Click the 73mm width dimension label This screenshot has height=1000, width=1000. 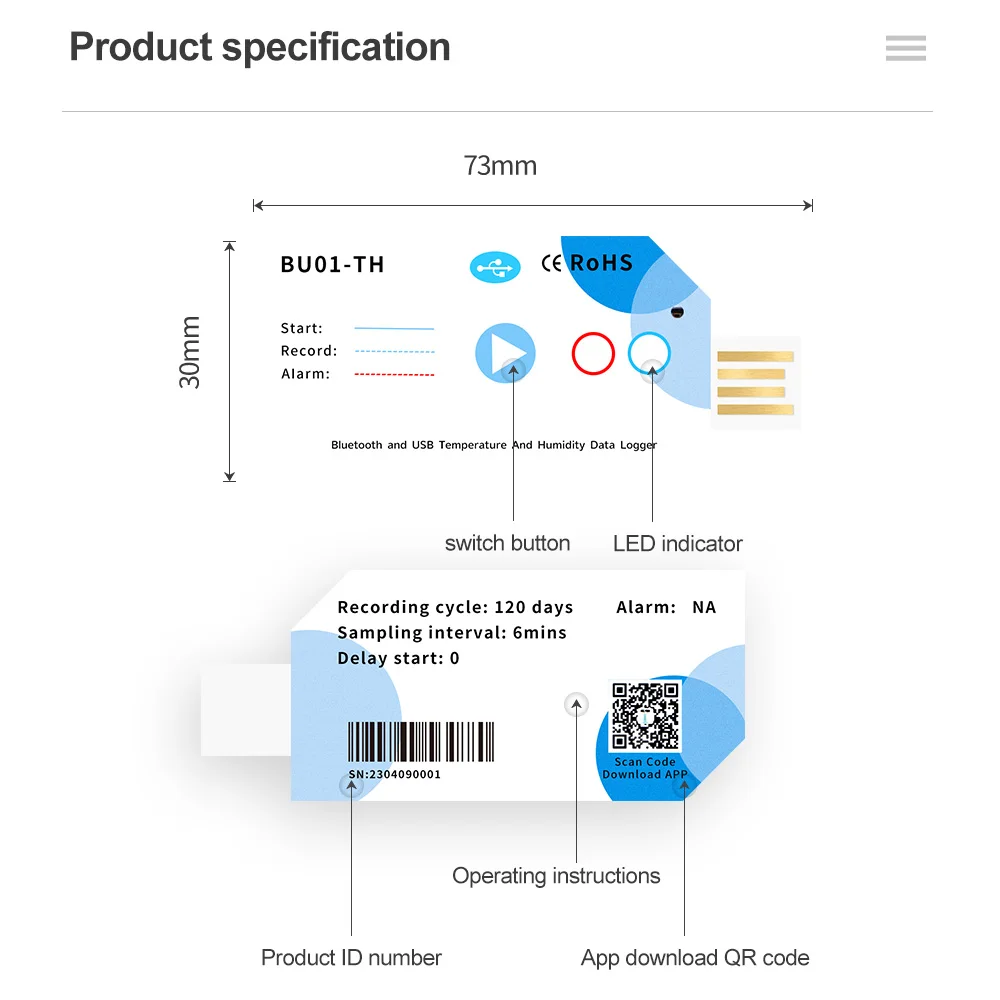click(500, 166)
